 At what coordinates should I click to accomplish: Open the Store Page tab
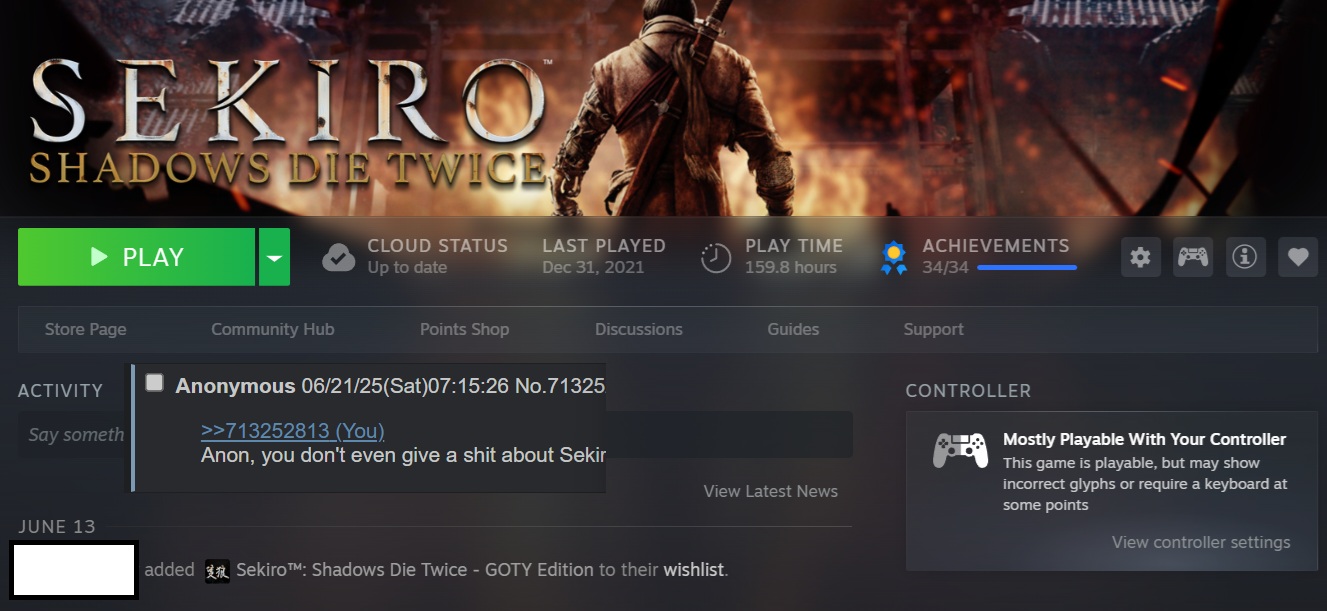pos(86,329)
